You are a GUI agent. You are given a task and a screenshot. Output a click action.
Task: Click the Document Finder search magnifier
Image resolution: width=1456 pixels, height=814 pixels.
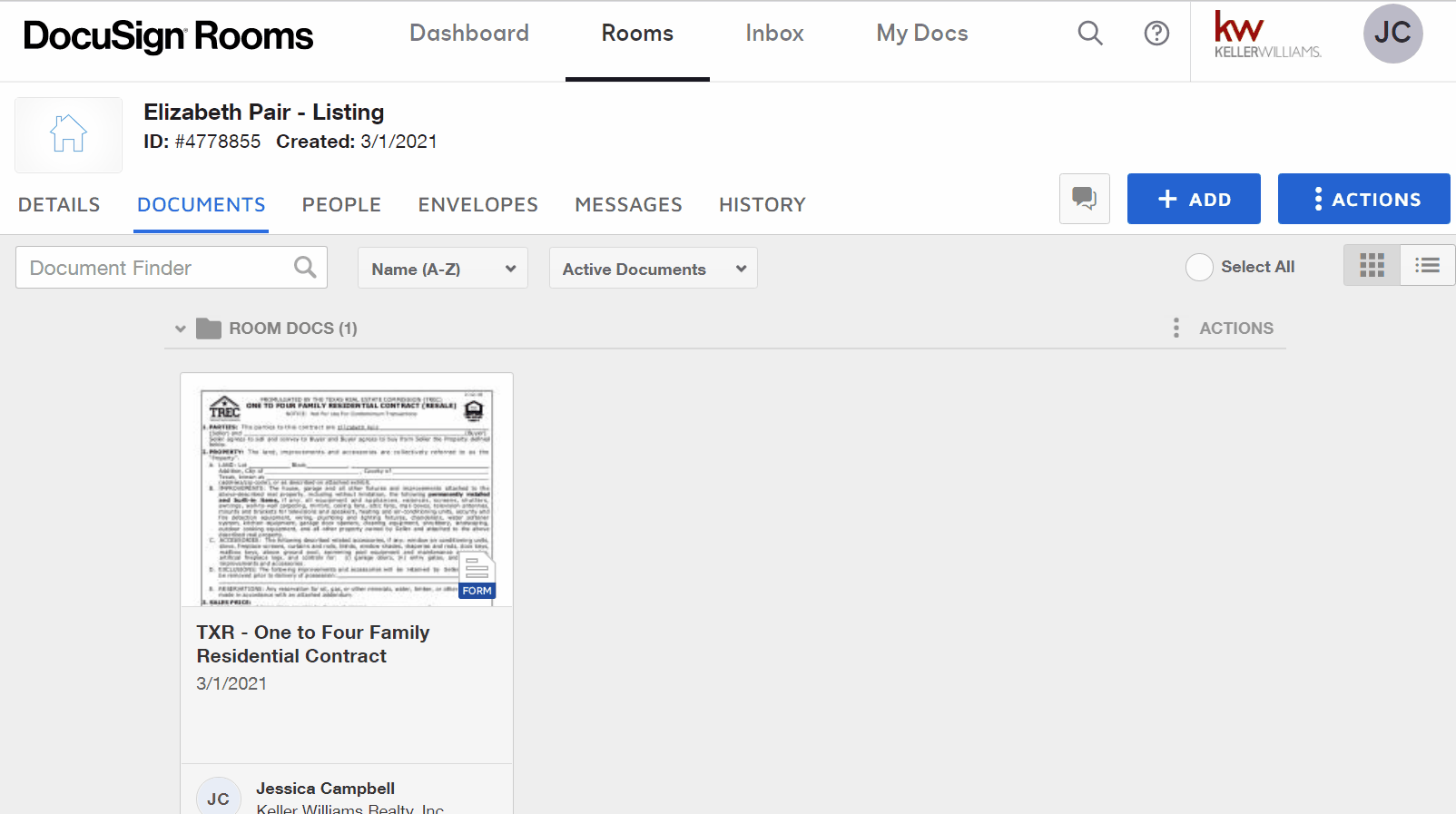[305, 268]
